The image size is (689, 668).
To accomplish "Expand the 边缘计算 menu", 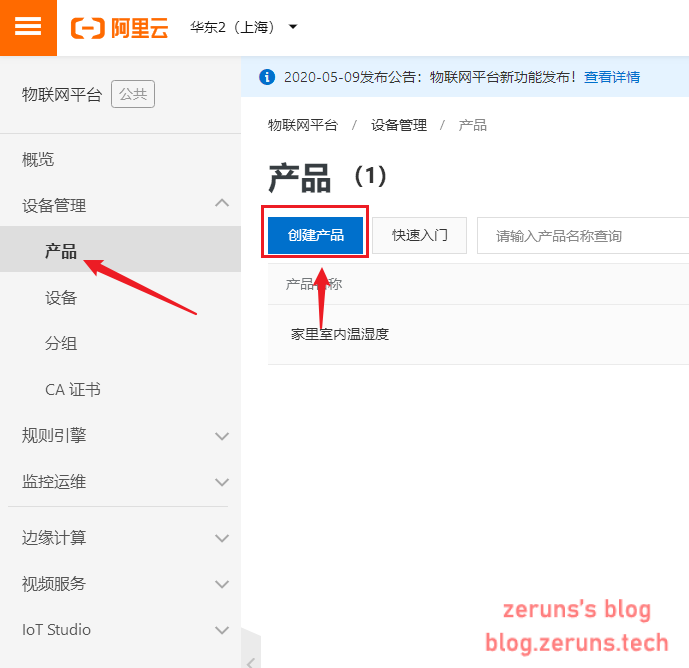I will point(222,538).
